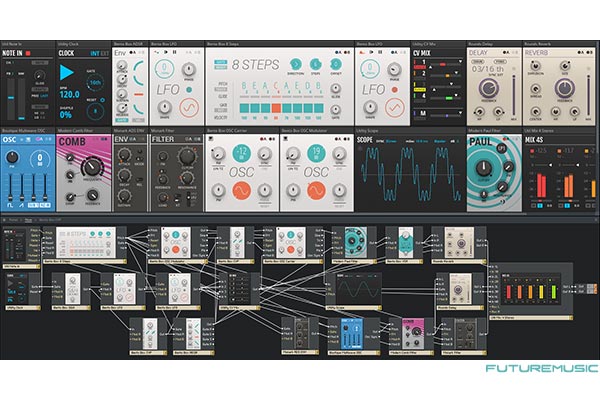Click the DELAY Mix vertical slider
The height and width of the screenshot is (400, 600).
(x=514, y=96)
